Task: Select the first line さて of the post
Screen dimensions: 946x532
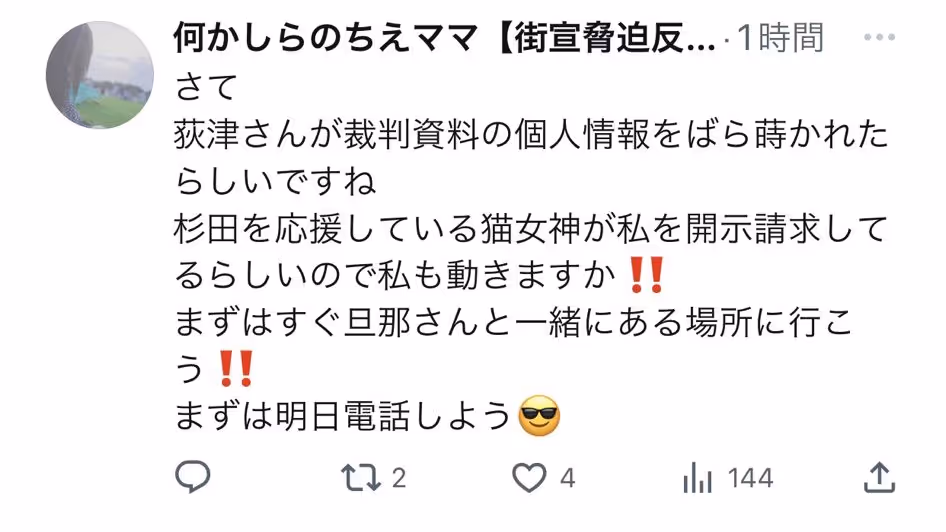Action: point(206,87)
